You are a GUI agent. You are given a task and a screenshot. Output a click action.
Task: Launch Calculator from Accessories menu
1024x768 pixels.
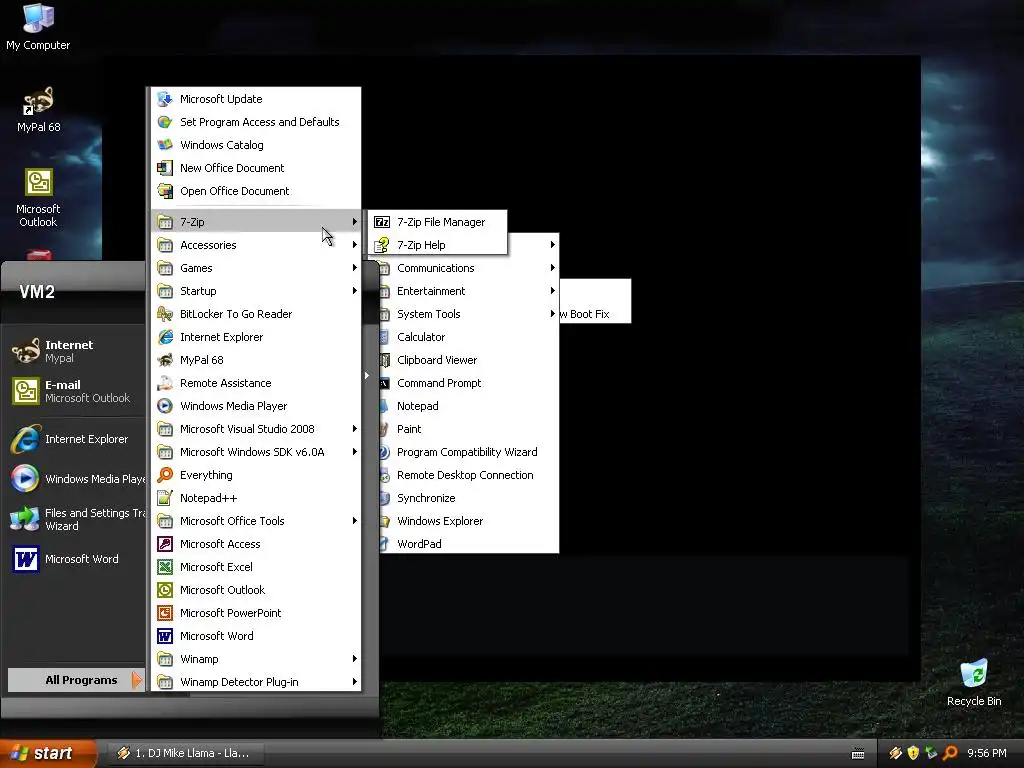tap(469, 337)
